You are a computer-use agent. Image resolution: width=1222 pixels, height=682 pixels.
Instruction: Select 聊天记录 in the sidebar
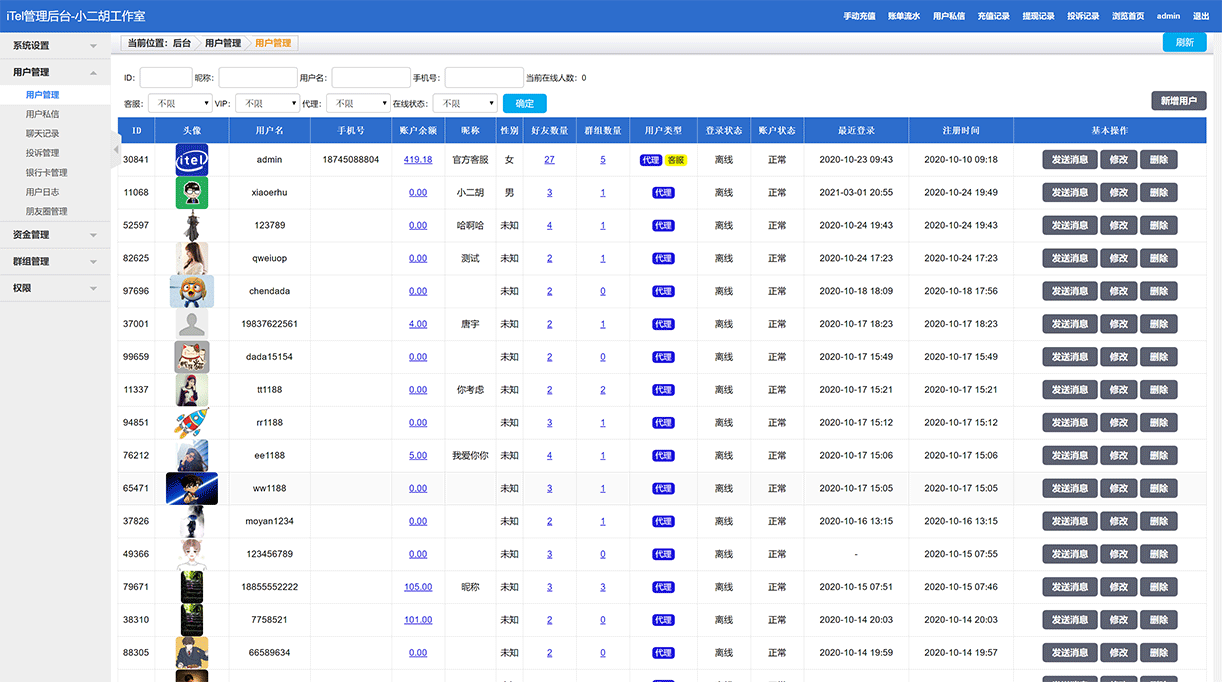(43, 134)
